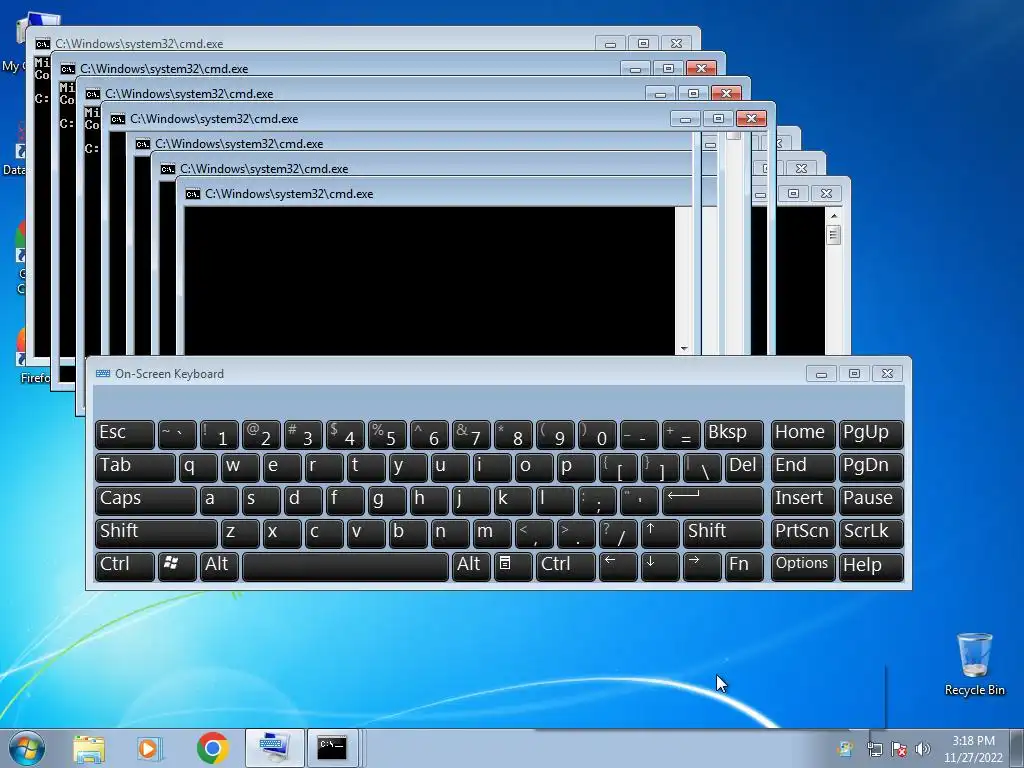Click scroll up arrow in rightmost cmd window
The width and height of the screenshot is (1024, 768).
833,216
